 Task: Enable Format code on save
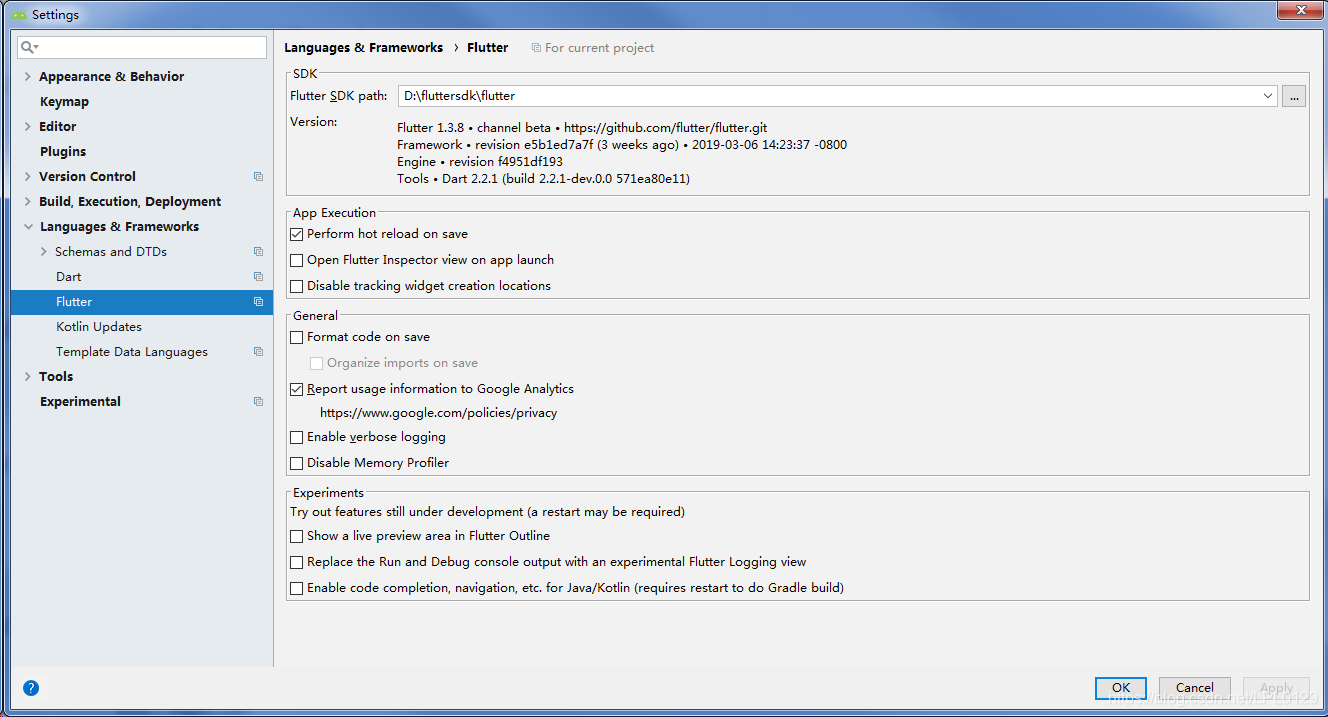[x=296, y=337]
